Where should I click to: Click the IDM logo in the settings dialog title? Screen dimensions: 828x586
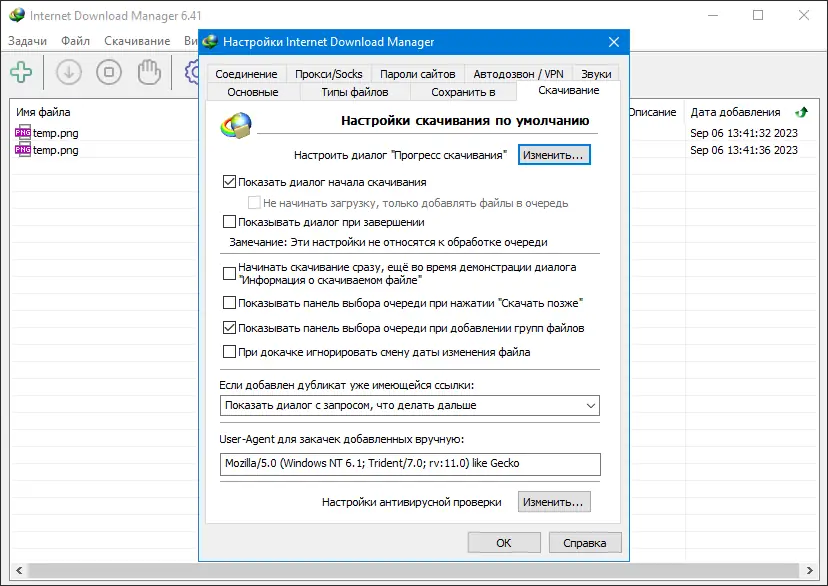[x=210, y=42]
